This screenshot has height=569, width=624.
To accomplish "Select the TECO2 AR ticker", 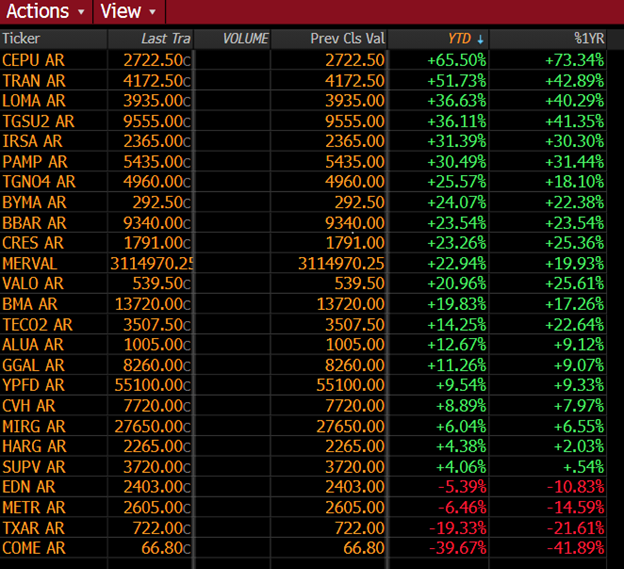I will pos(37,325).
